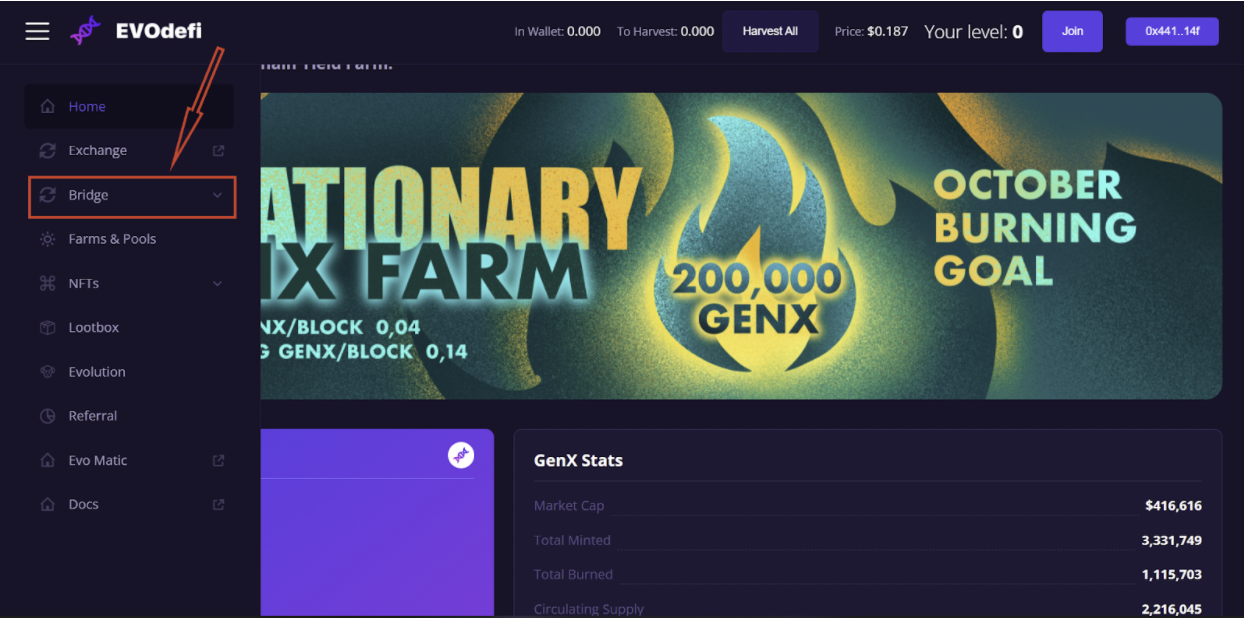Open the Referral page

tap(129, 415)
